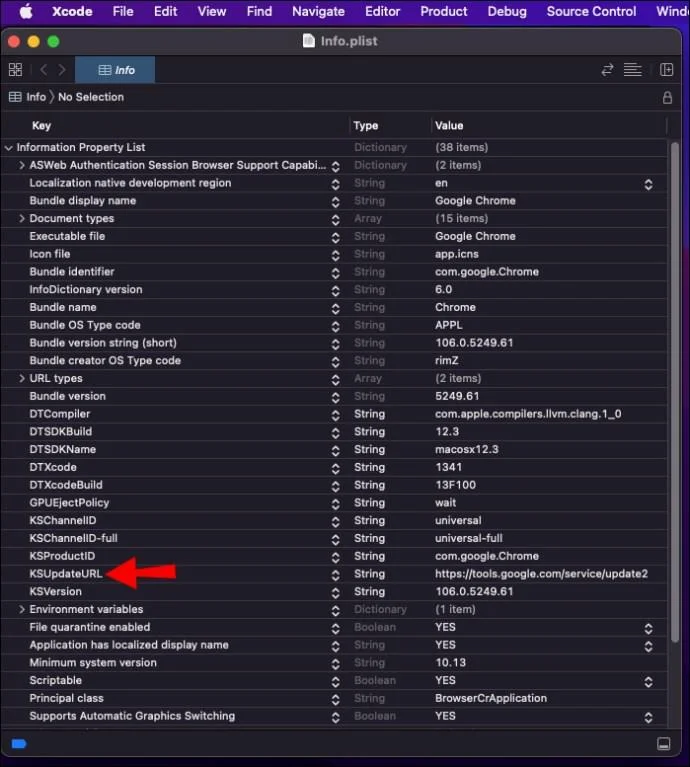Screen dimensions: 690x767
Task: Click key stepper for Minimum system version
Action: point(335,664)
